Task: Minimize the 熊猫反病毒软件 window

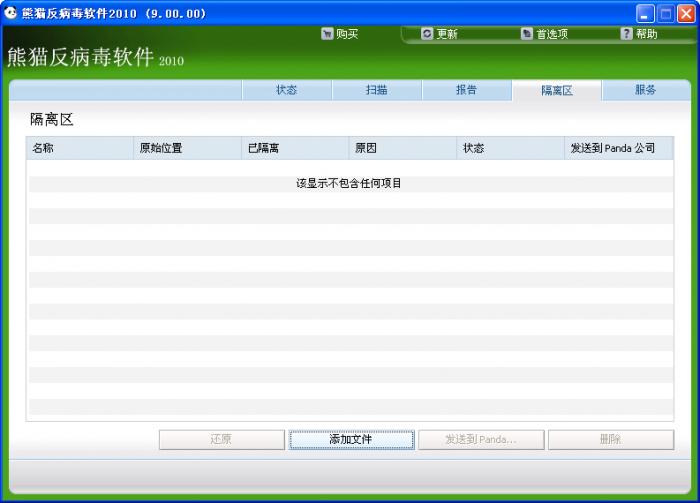Action: tap(645, 14)
